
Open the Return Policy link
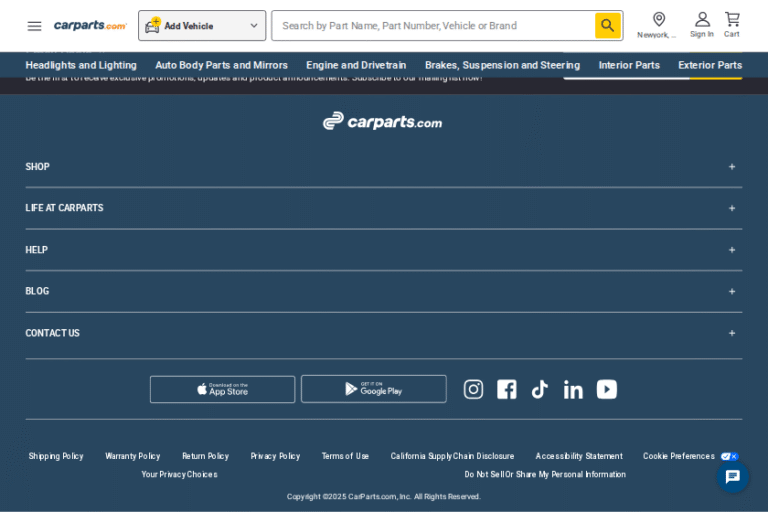click(205, 456)
